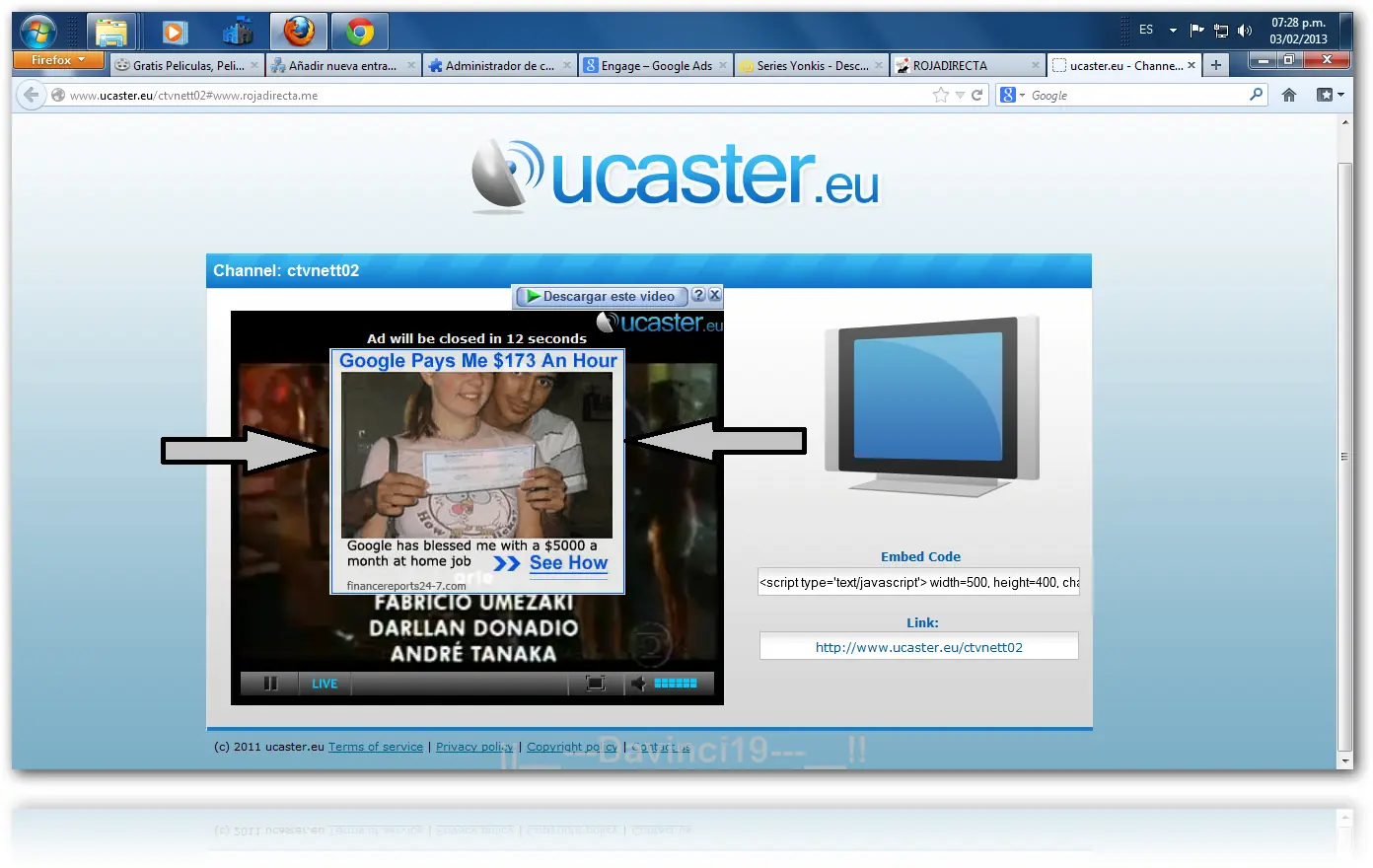The image size is (1373, 868).
Task: Close the Engage – Google Ads tab
Action: 723,66
